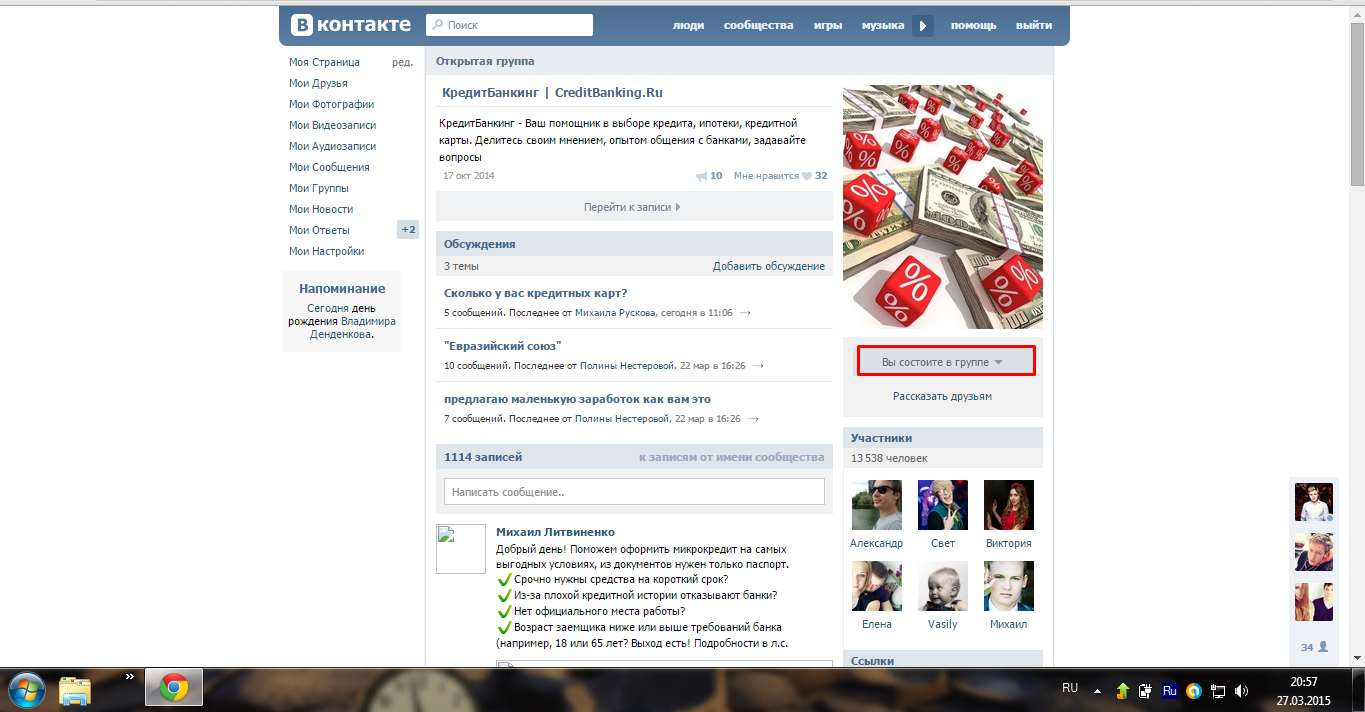This screenshot has width=1365, height=712.
Task: Open 'Мои Новости'
Action: [321, 209]
